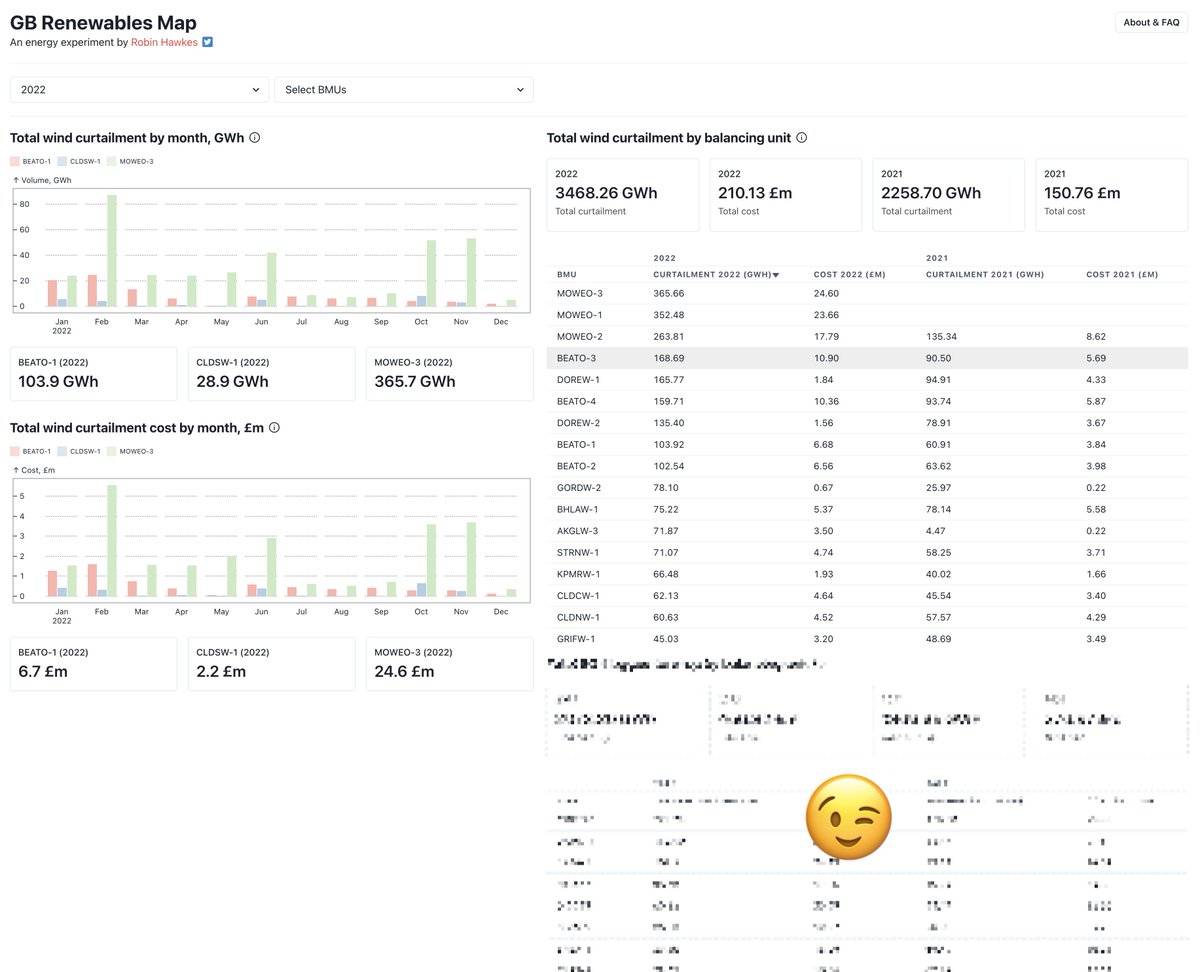Click the 135.34 2021 curtailment cell

coord(942,337)
